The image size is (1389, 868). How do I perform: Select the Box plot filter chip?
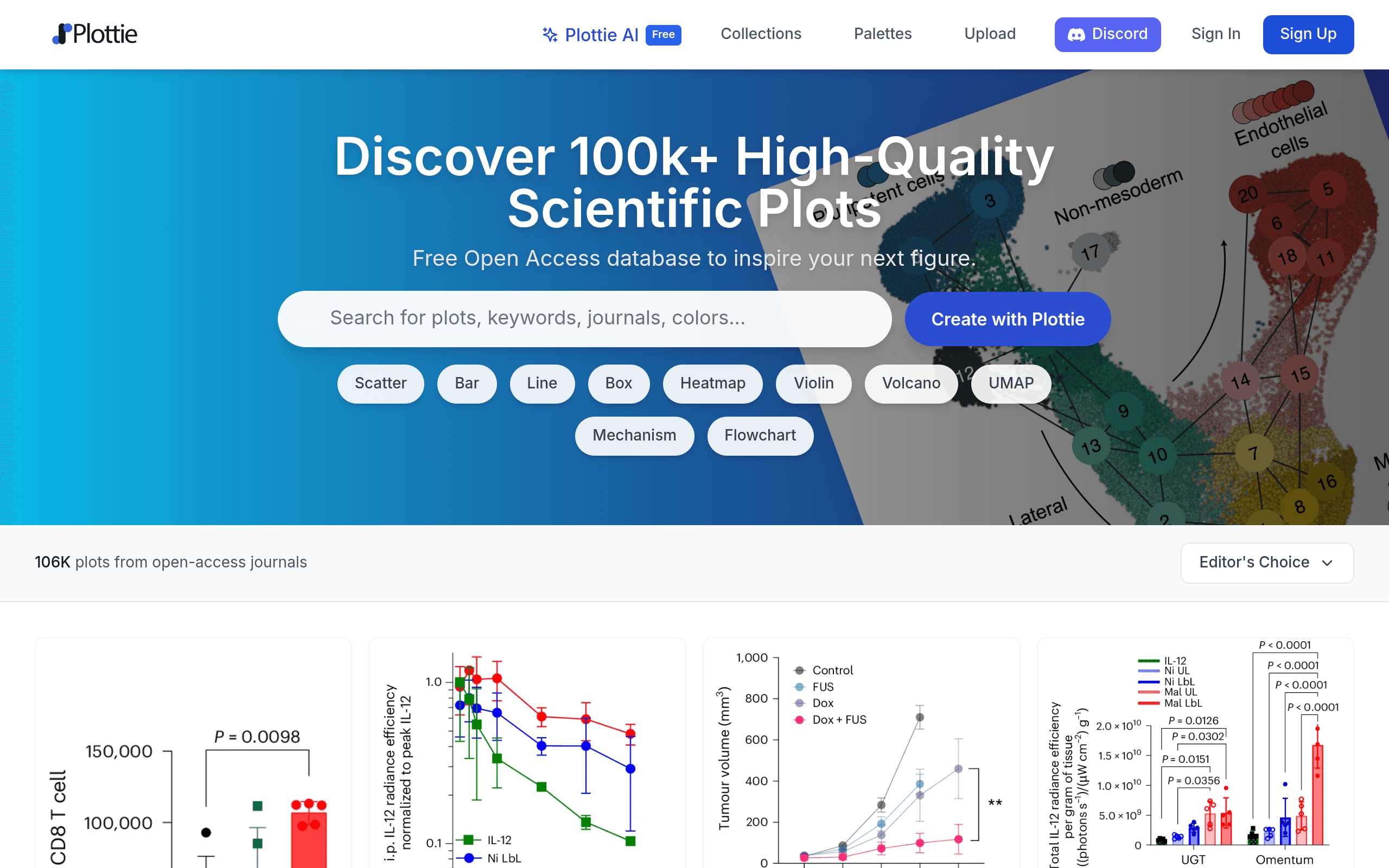(x=619, y=384)
